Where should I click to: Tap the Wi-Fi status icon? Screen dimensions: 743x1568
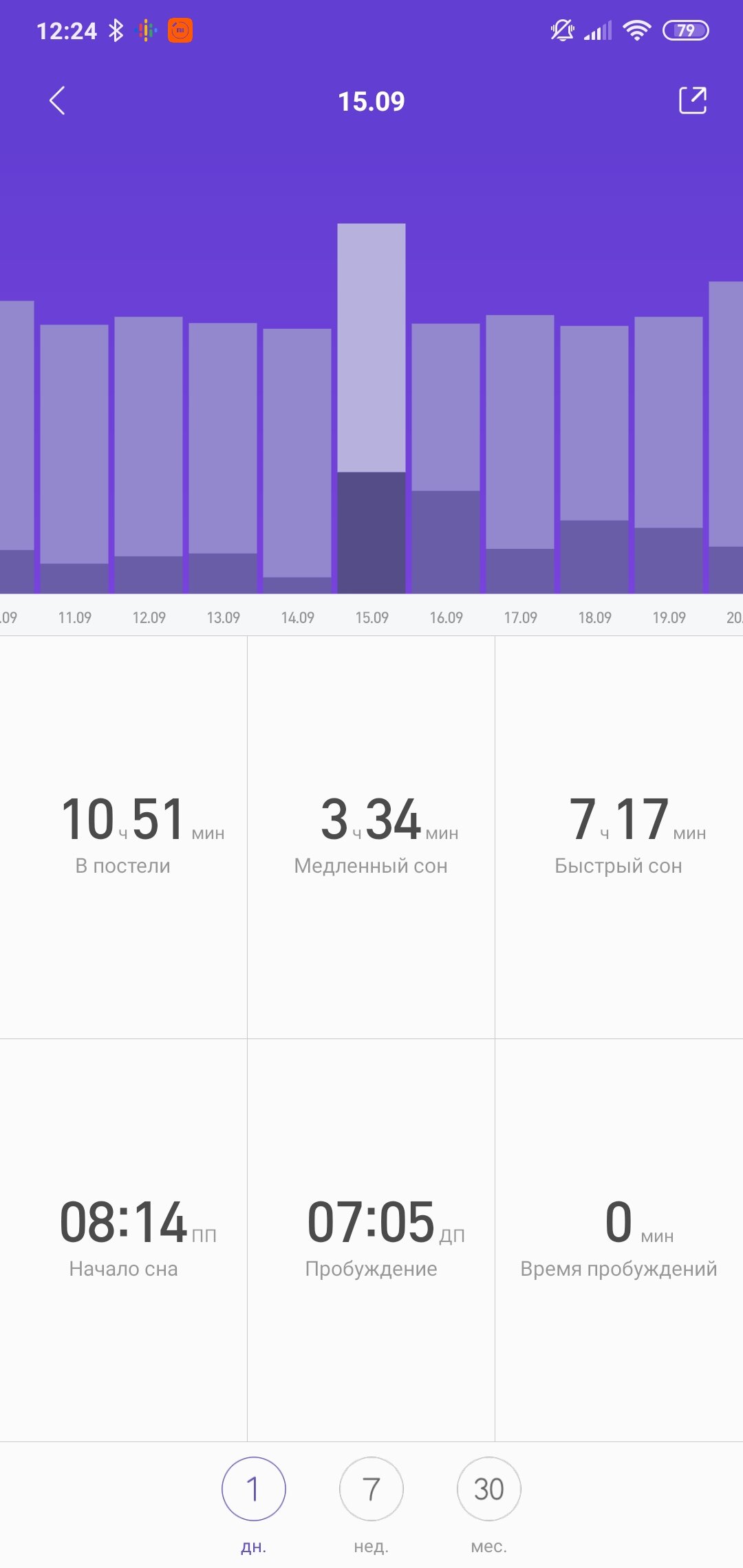pyautogui.click(x=636, y=30)
